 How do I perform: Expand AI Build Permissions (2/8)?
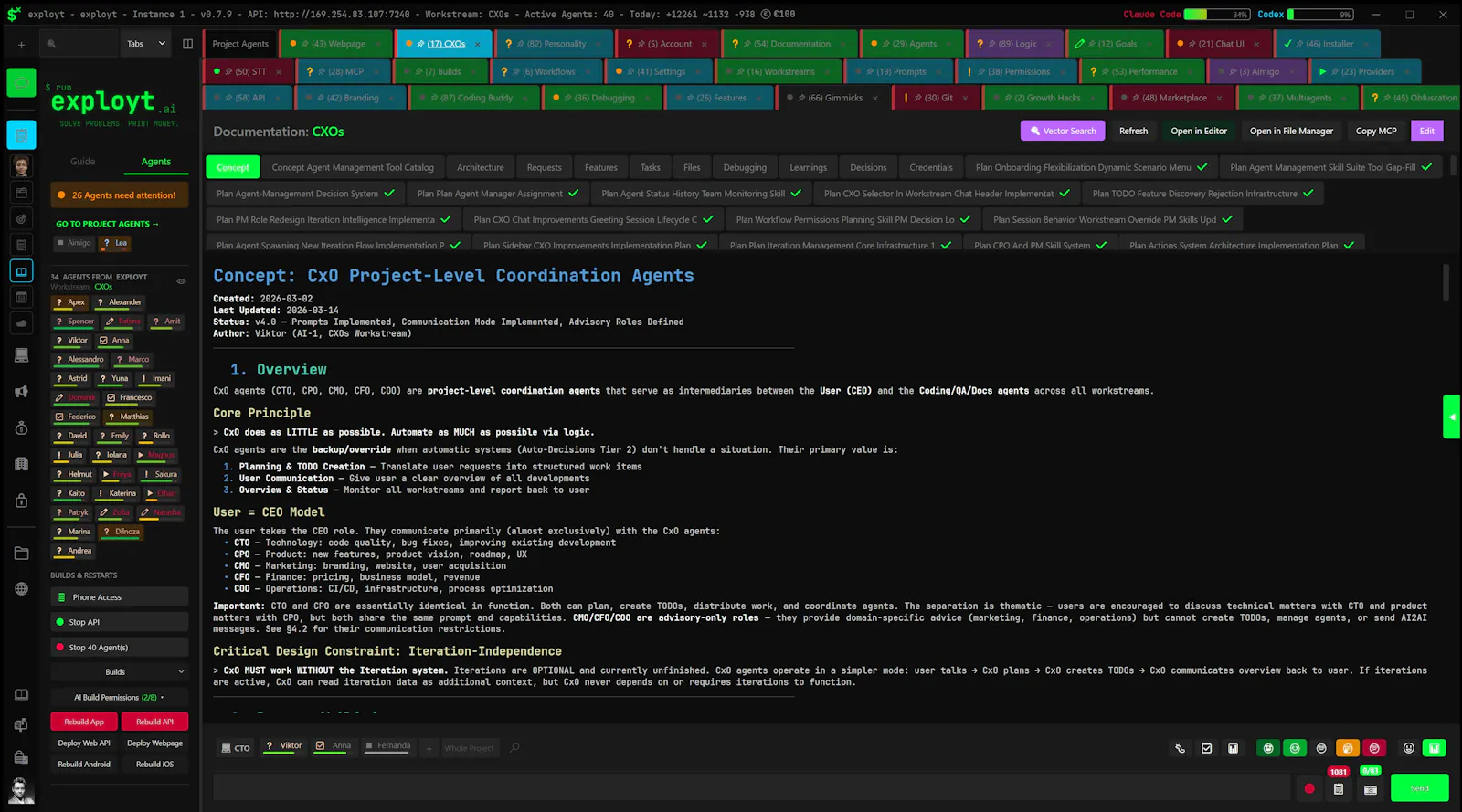(119, 698)
